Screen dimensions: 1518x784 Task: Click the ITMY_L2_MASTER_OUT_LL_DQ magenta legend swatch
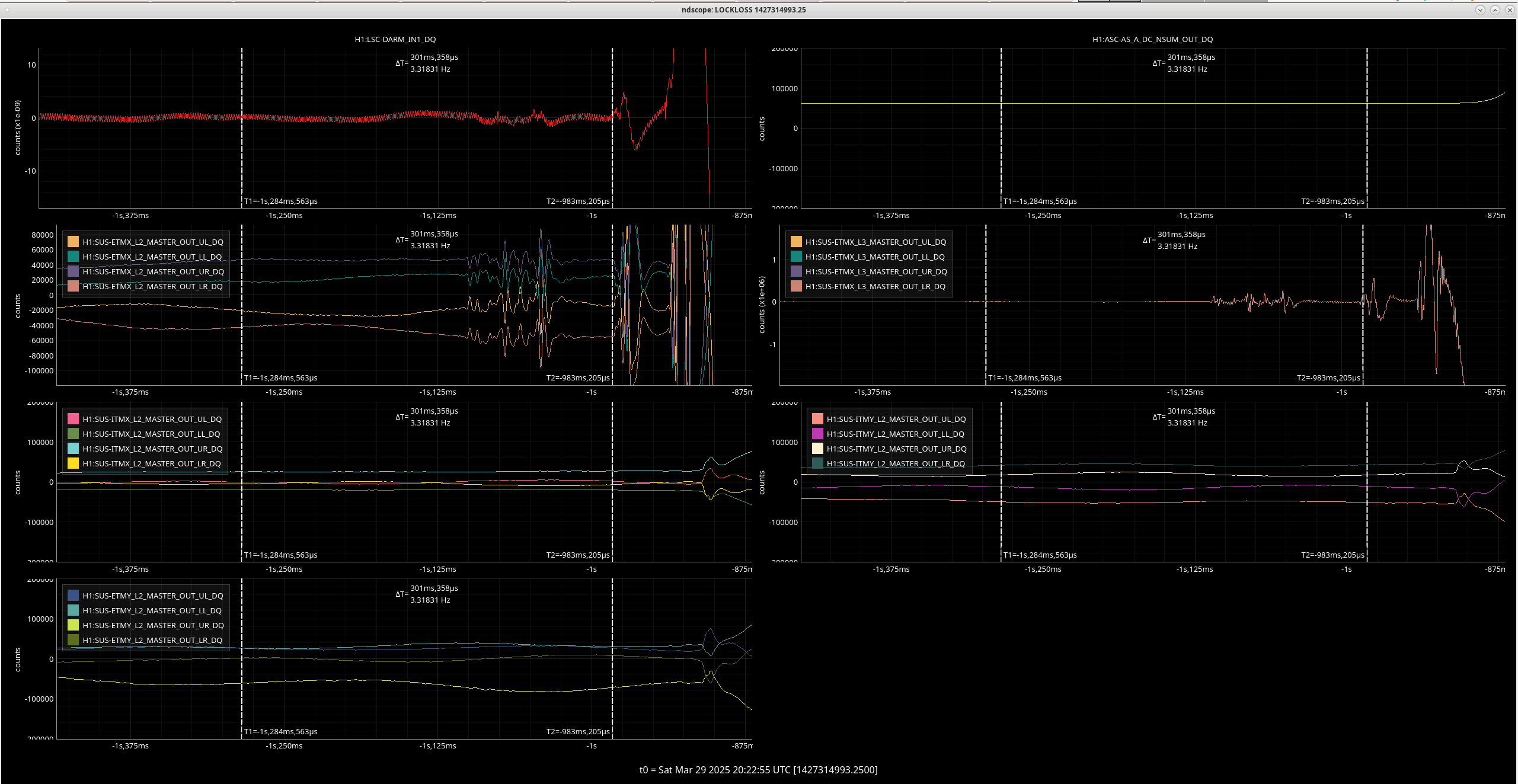coord(817,434)
